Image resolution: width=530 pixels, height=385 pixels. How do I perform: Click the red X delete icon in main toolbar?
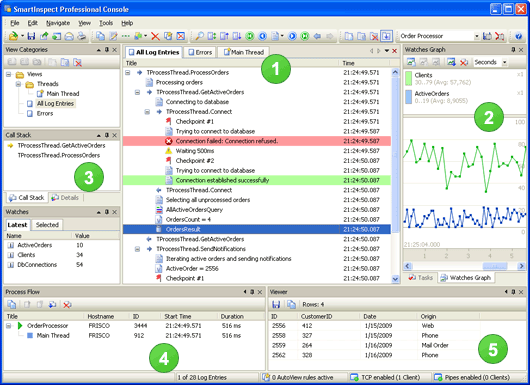point(155,36)
